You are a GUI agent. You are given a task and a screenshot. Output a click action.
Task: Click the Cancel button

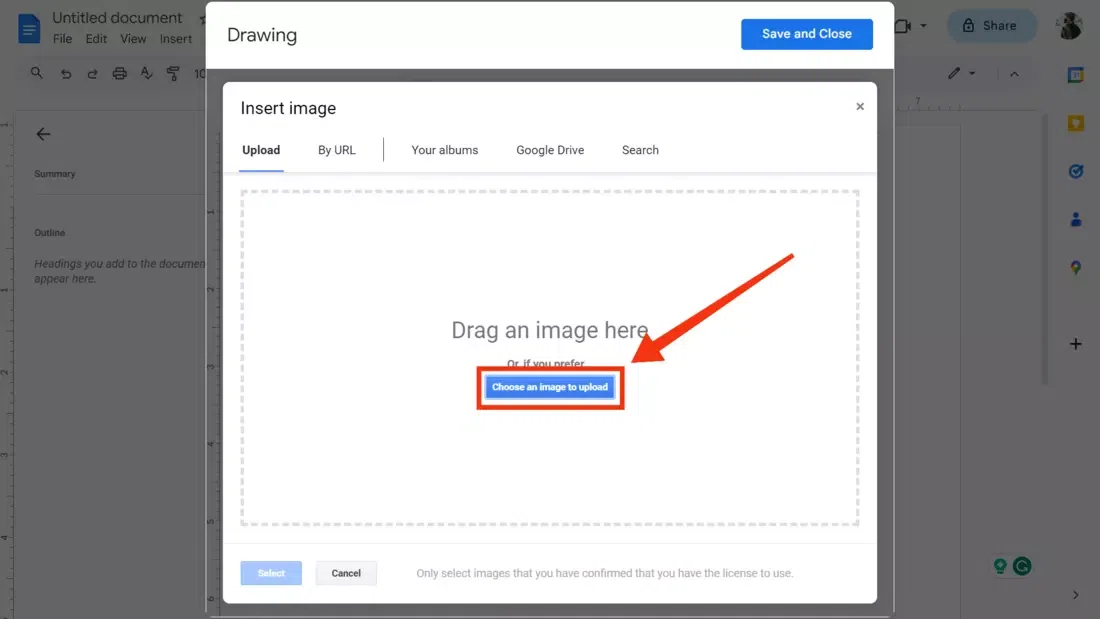click(x=346, y=573)
